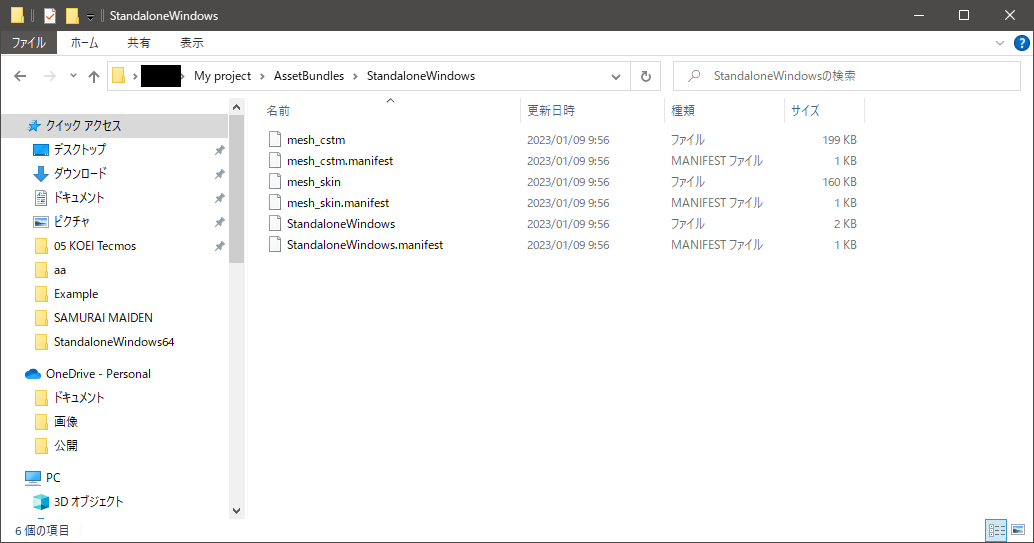This screenshot has width=1034, height=543.
Task: Open 公開 folder under OneDrive
Action: tap(65, 446)
